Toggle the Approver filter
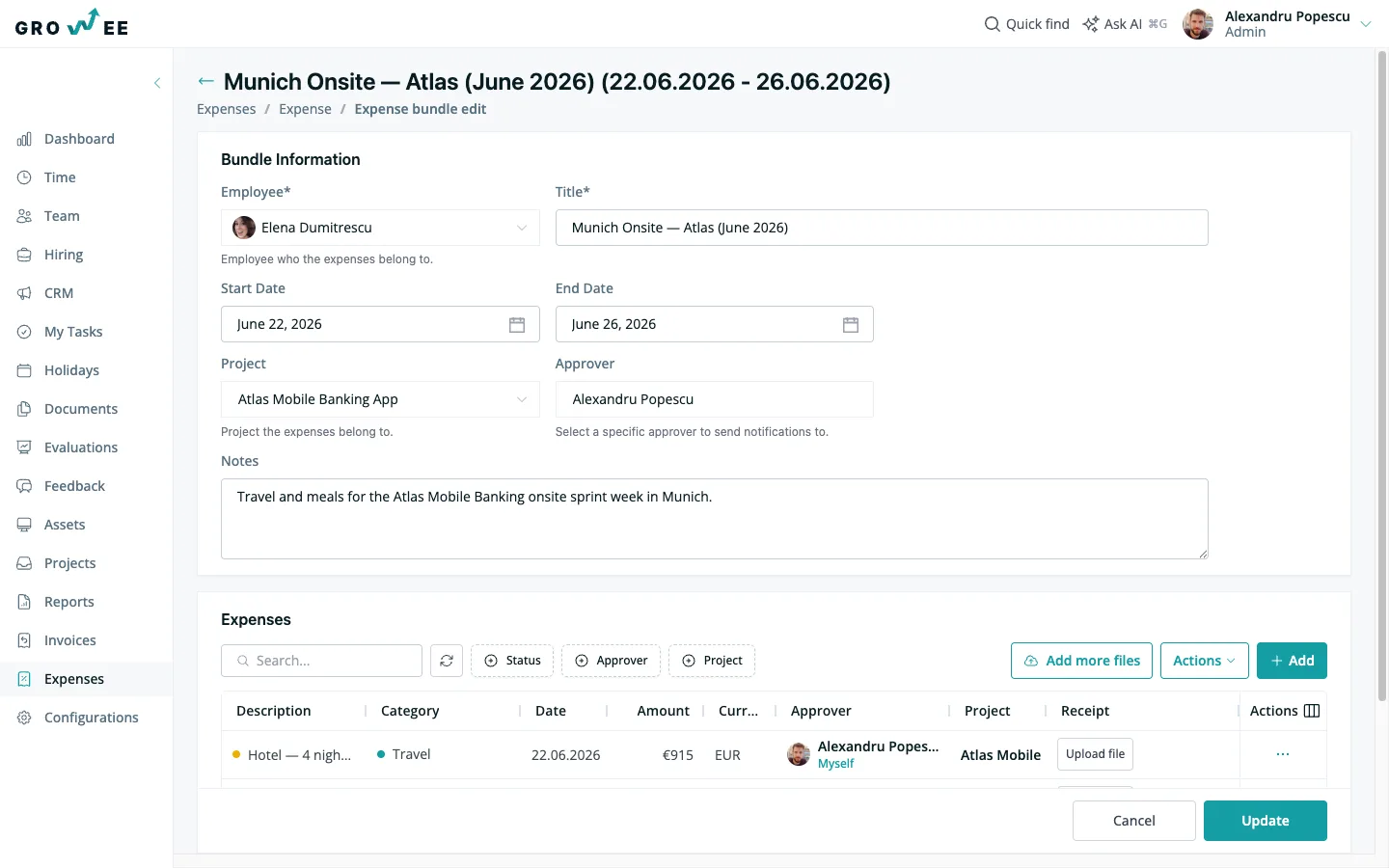The height and width of the screenshot is (868, 1389). click(612, 661)
